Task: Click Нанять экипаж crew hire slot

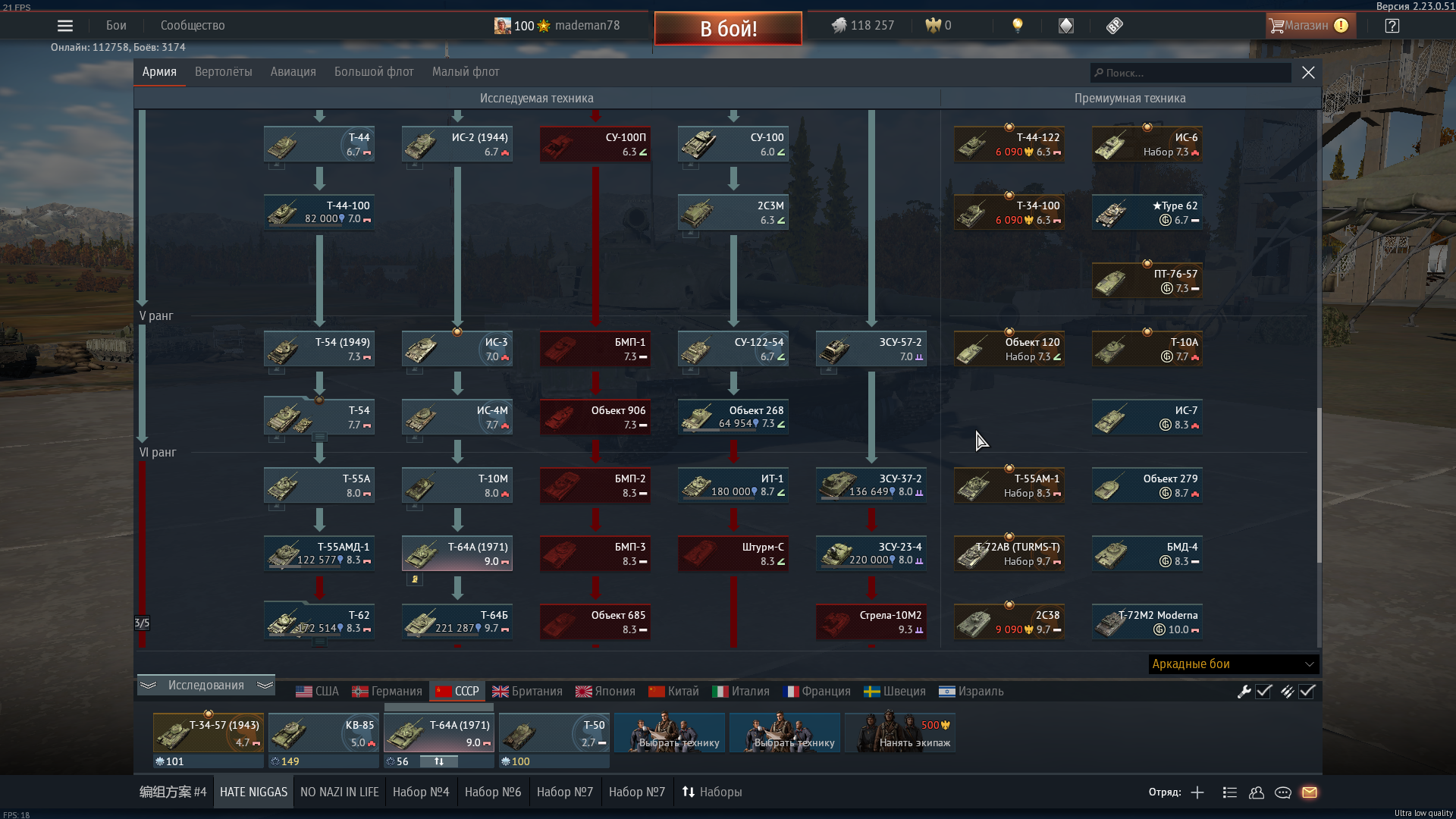Action: (x=900, y=733)
